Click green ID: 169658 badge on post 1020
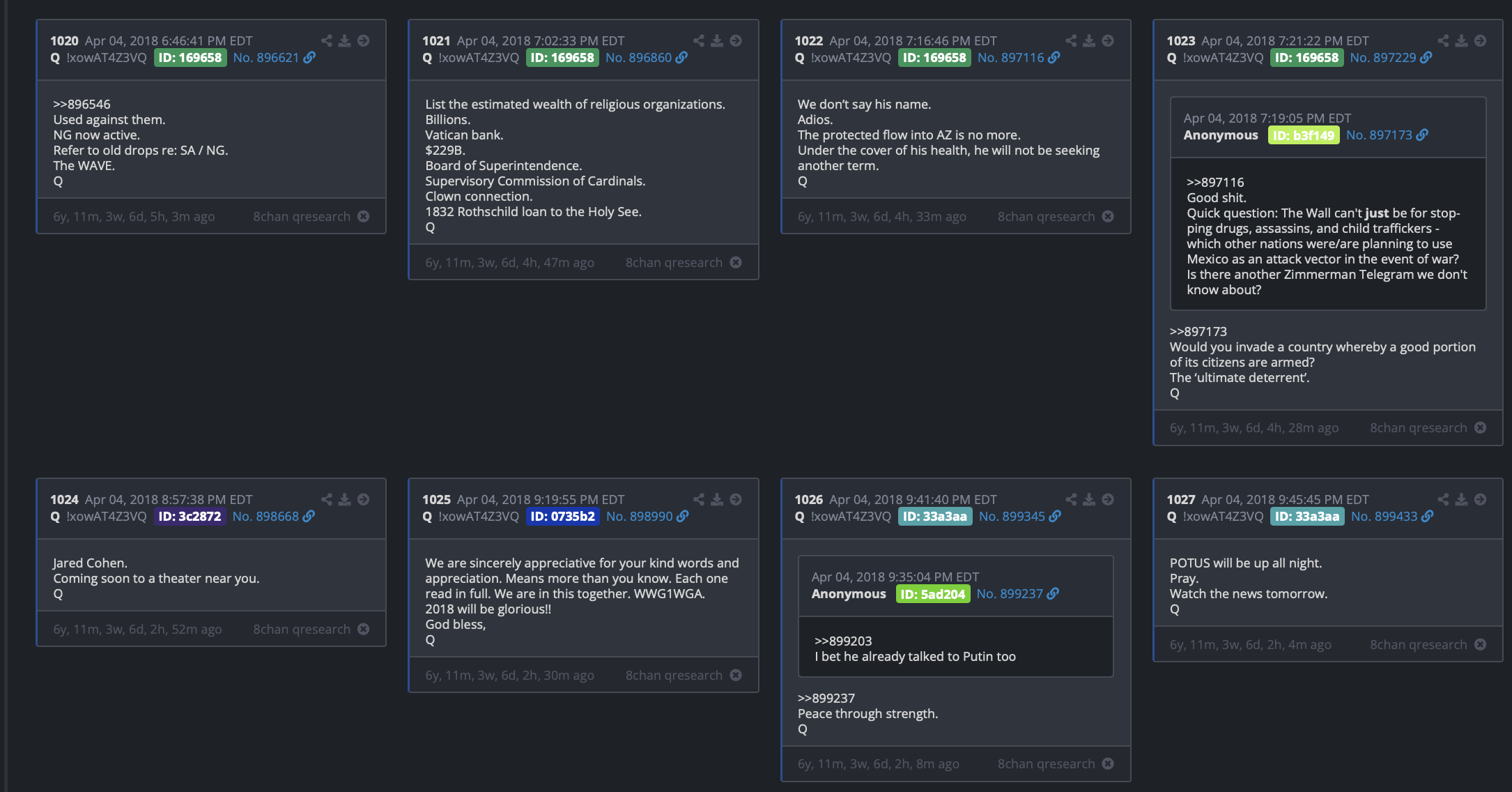The image size is (1512, 792). (x=190, y=58)
